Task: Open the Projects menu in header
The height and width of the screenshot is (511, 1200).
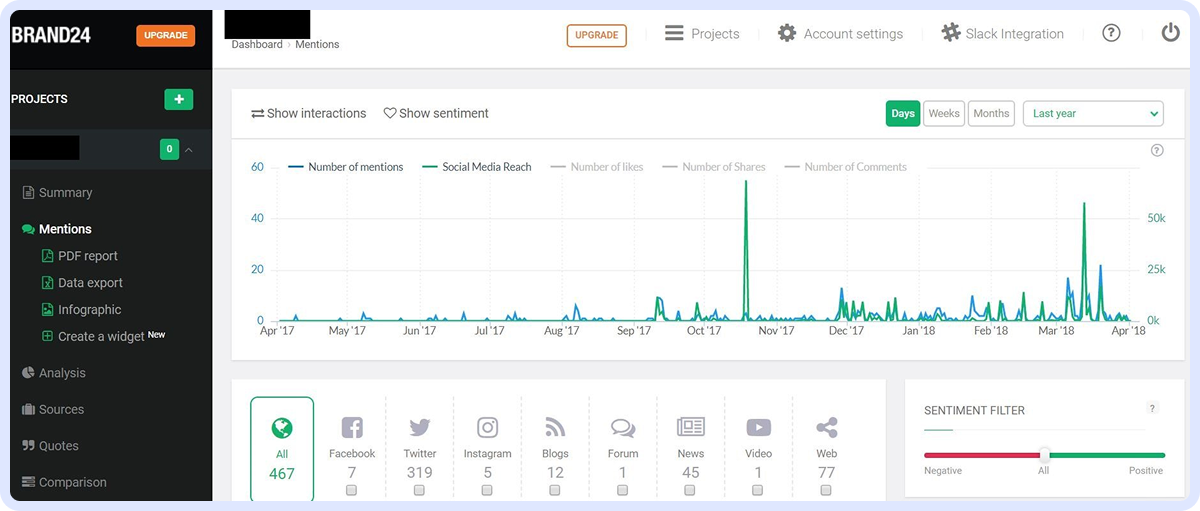Action: tap(702, 34)
